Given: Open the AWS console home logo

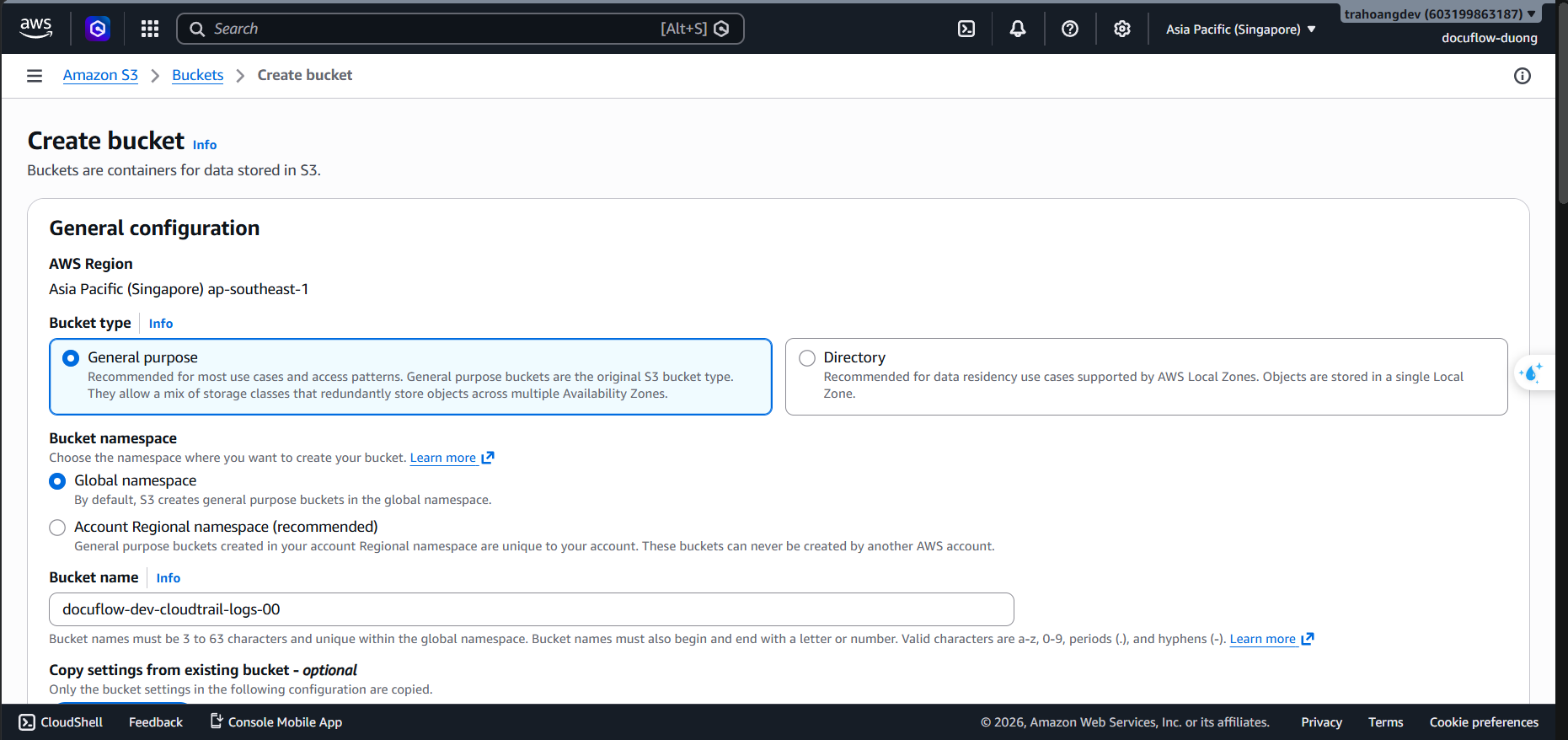Looking at the screenshot, I should tap(35, 29).
